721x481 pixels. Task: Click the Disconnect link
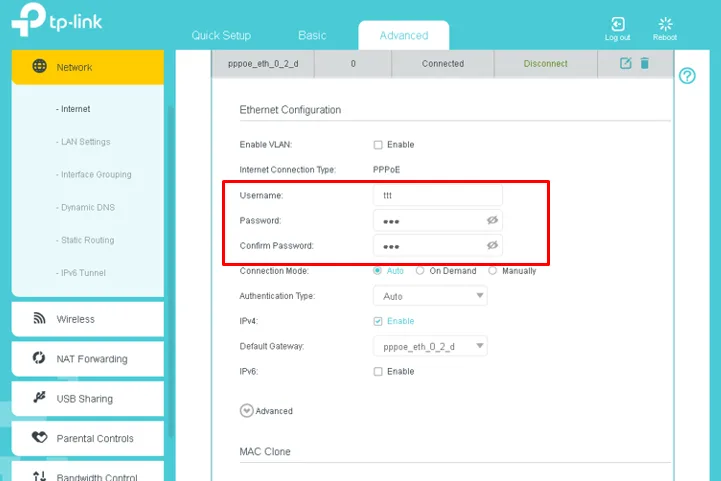(x=545, y=63)
